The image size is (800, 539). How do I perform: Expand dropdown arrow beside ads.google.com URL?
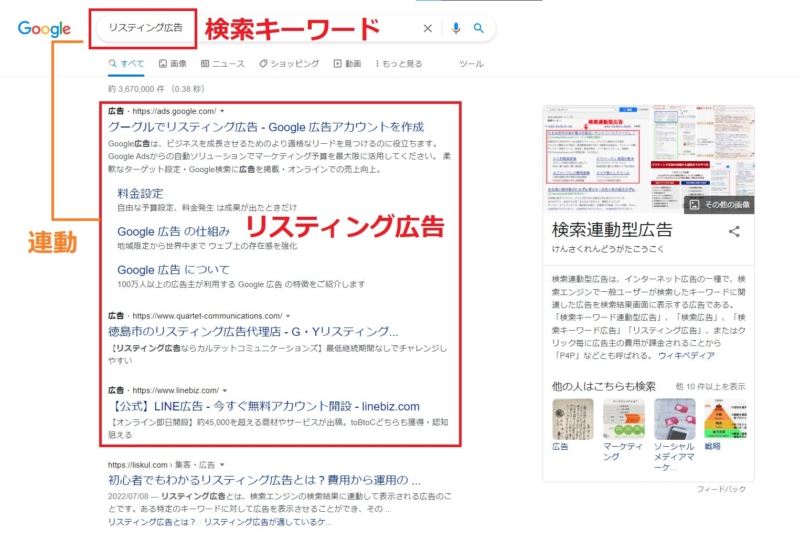pyautogui.click(x=222, y=111)
